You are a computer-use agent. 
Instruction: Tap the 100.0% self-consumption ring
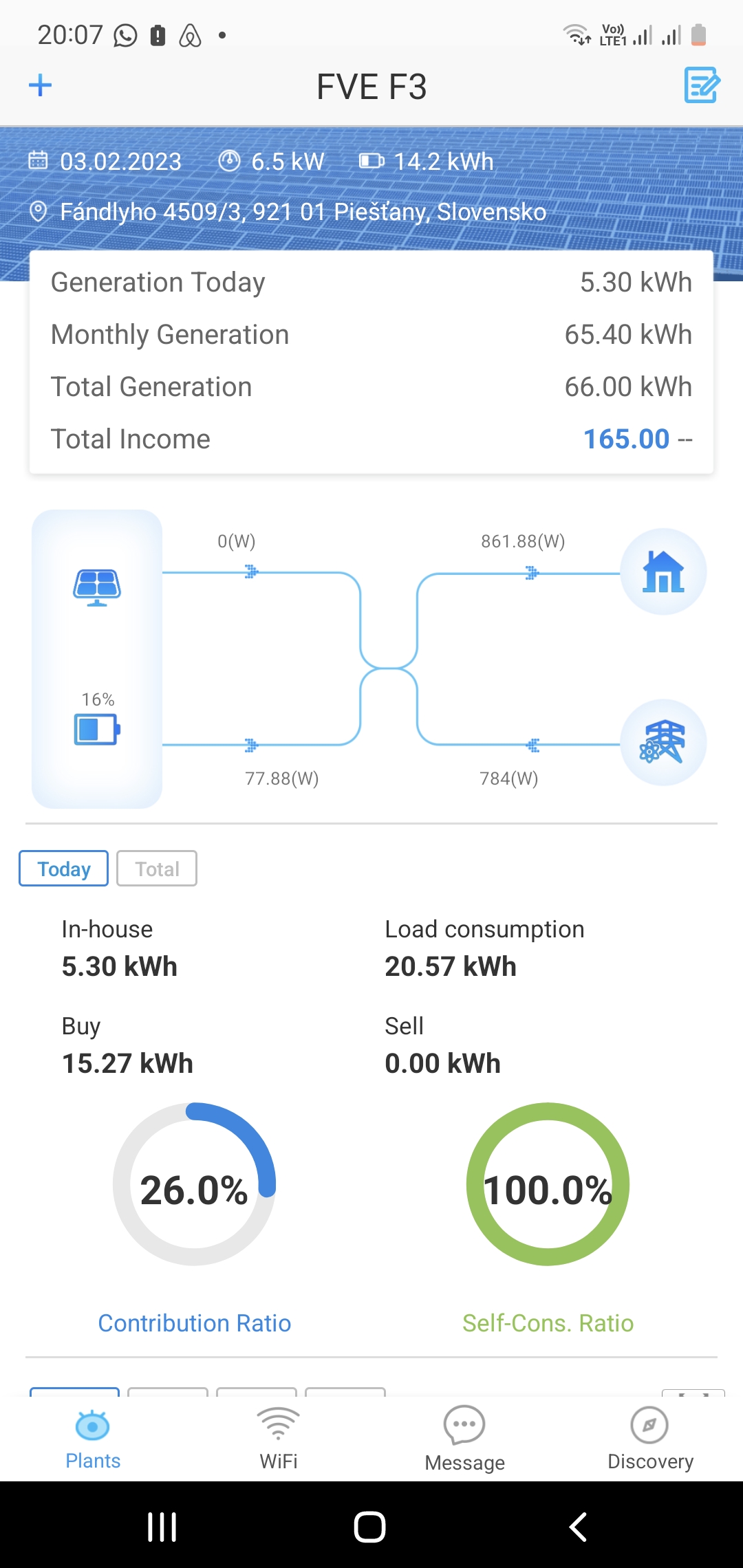[x=548, y=1184]
